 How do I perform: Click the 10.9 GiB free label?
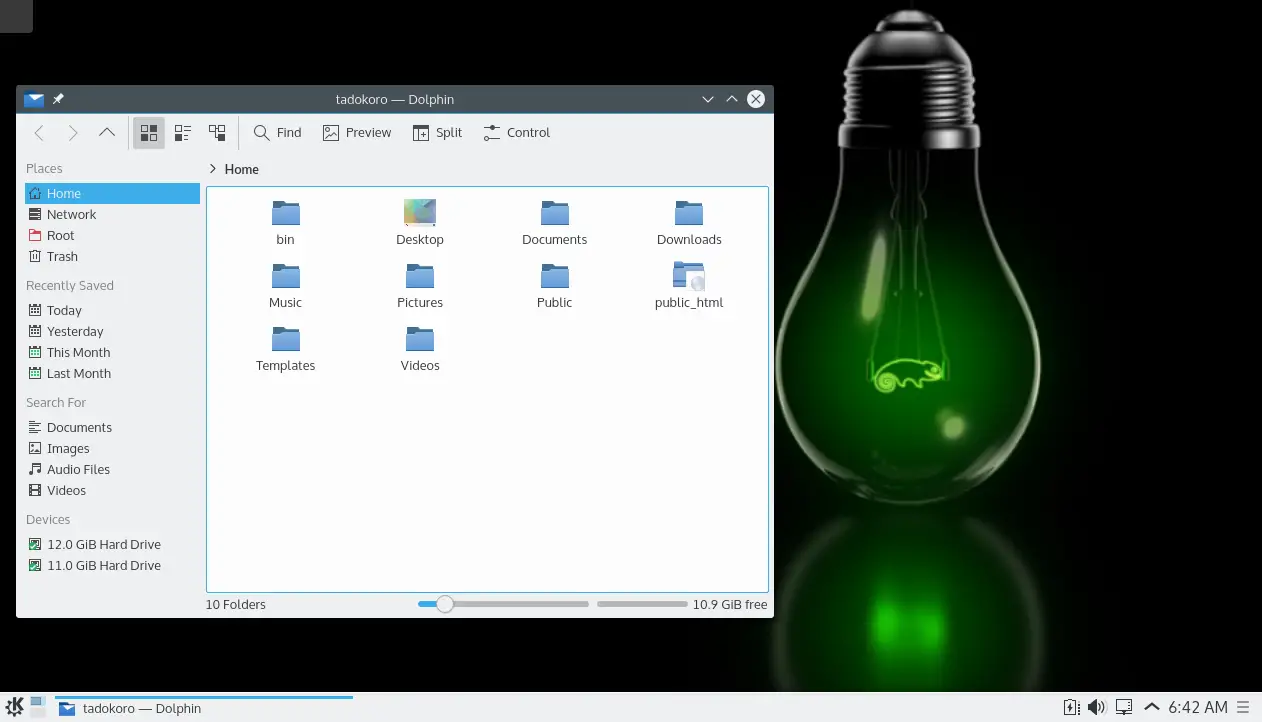[730, 604]
